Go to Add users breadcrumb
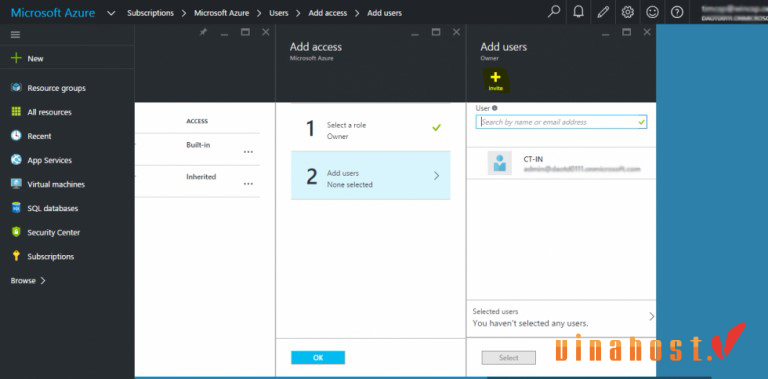Viewport: 768px width, 379px height. click(384, 13)
